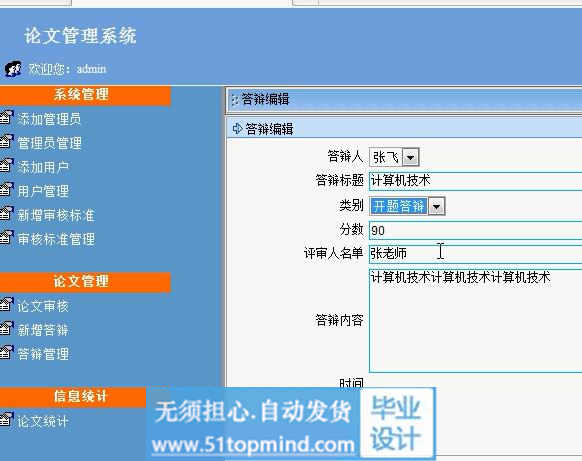Expand the 类别 dropdown arrow
The width and height of the screenshot is (582, 461).
436,206
